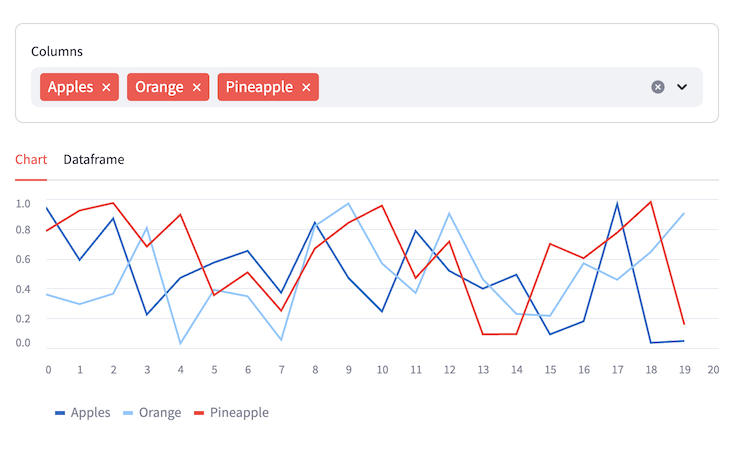Image resolution: width=742 pixels, height=451 pixels.
Task: Switch to the Dataframe tab
Action: pos(94,159)
